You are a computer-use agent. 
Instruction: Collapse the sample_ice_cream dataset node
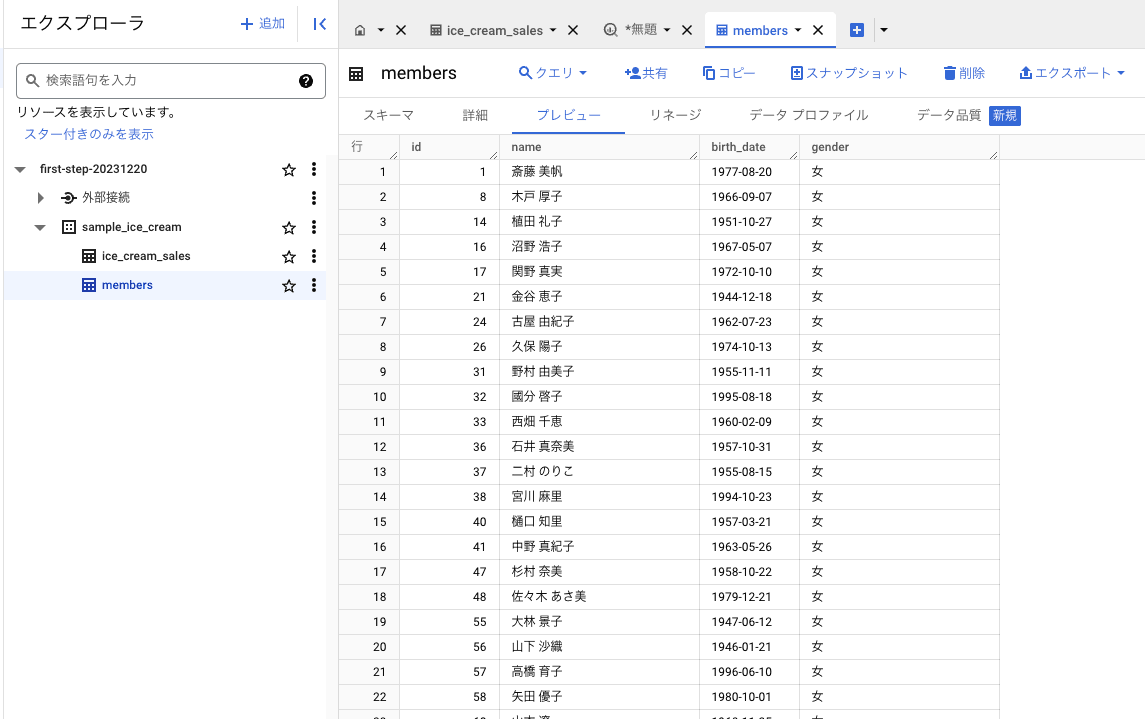pyautogui.click(x=40, y=227)
